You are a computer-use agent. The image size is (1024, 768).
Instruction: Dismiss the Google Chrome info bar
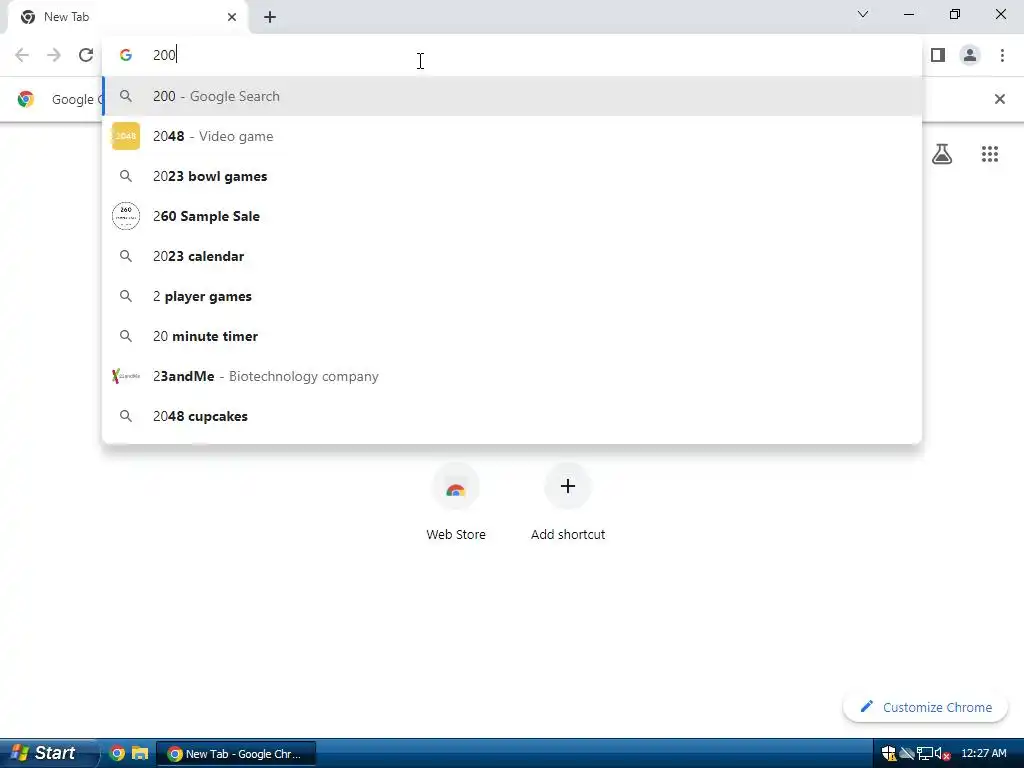click(x=999, y=99)
